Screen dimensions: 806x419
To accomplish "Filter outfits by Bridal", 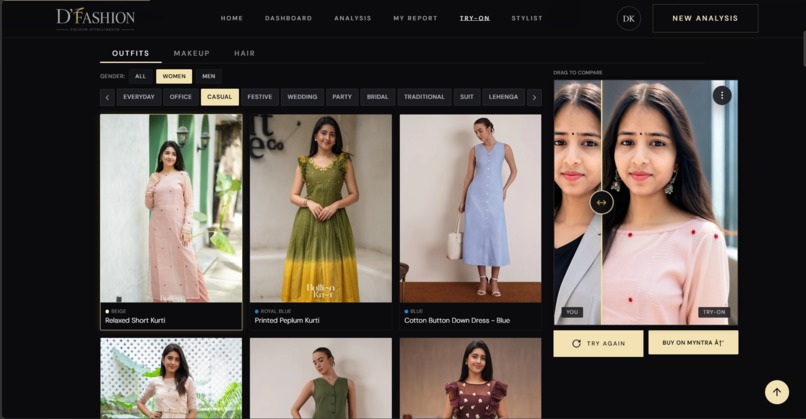I will pos(377,97).
